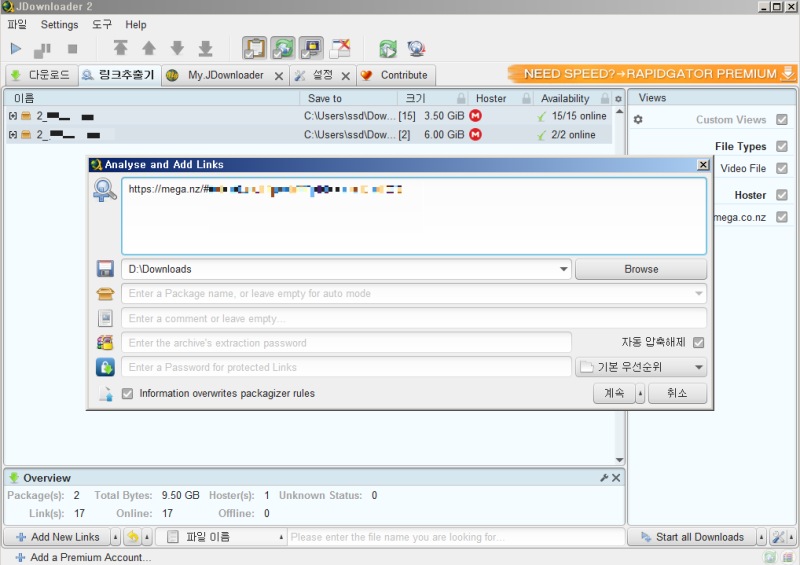Click the package name input field
800x565 pixels.
point(414,293)
